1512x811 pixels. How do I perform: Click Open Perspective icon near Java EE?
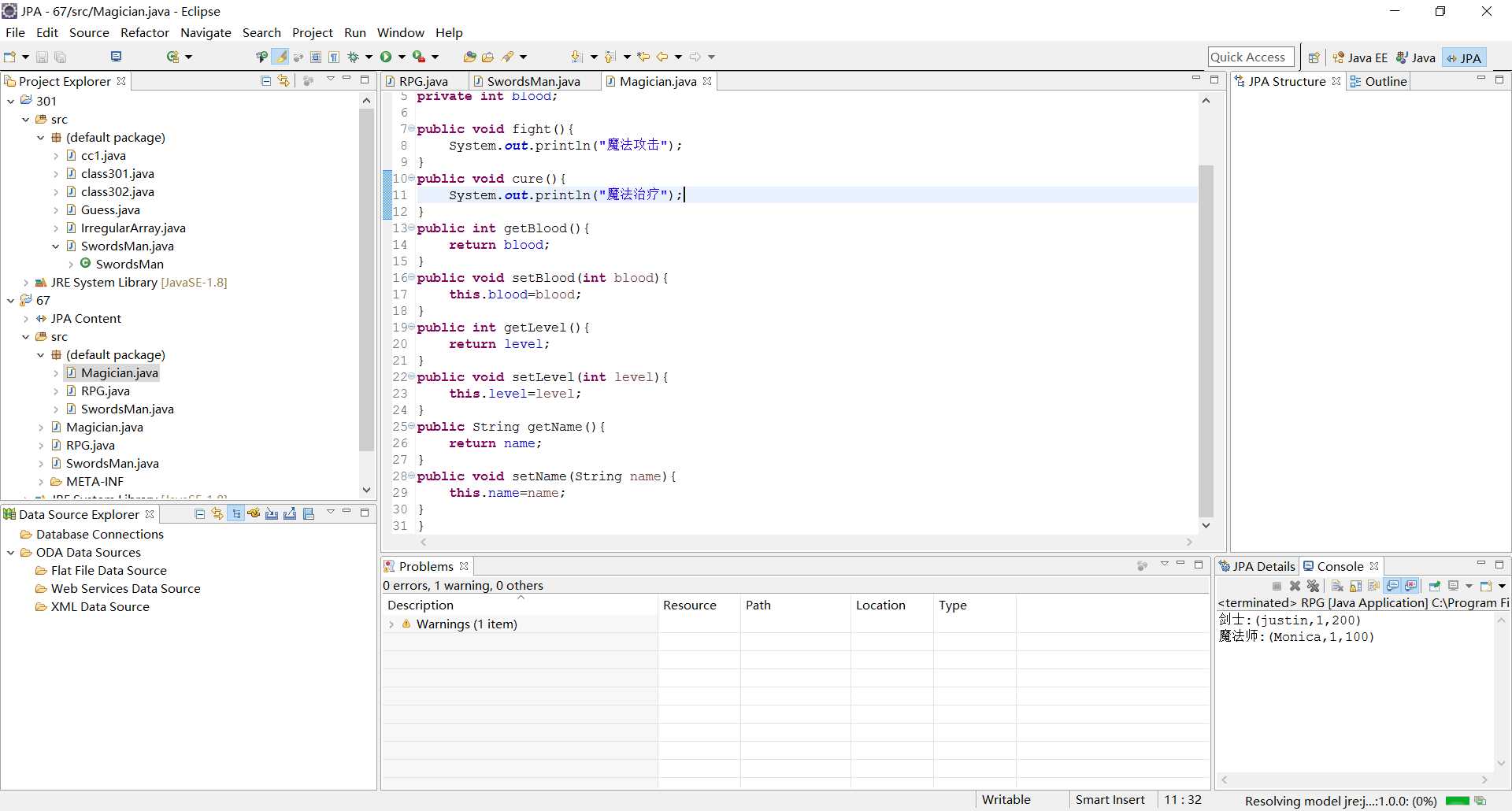pyautogui.click(x=1314, y=57)
